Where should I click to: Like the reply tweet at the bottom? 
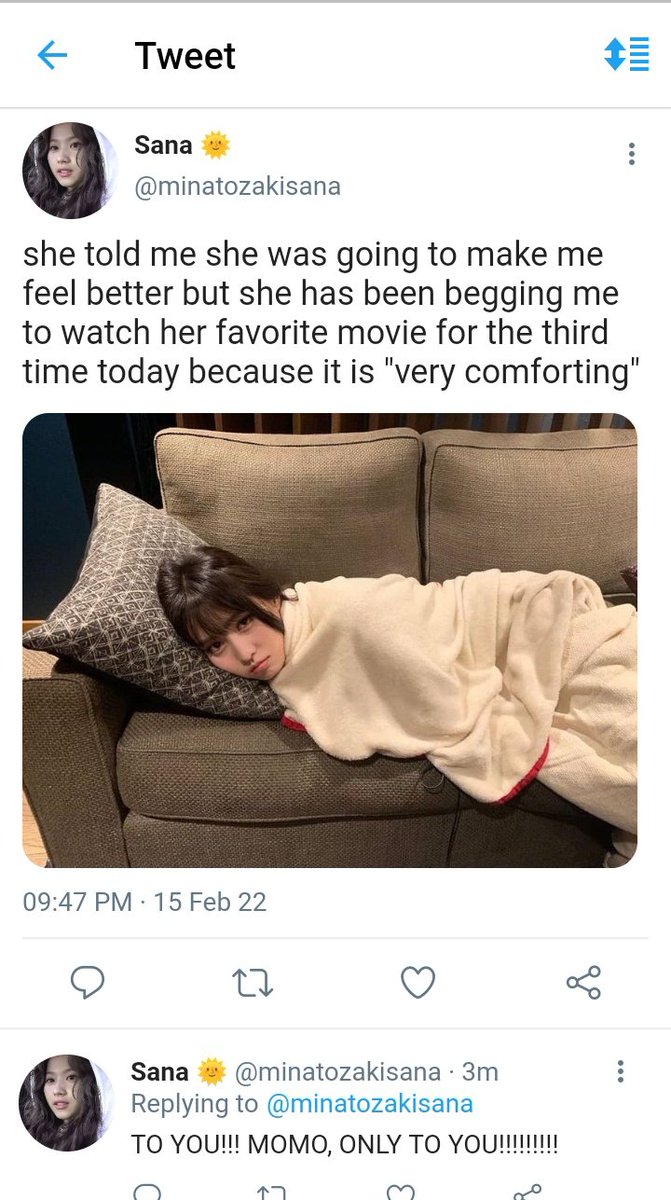[401, 1193]
